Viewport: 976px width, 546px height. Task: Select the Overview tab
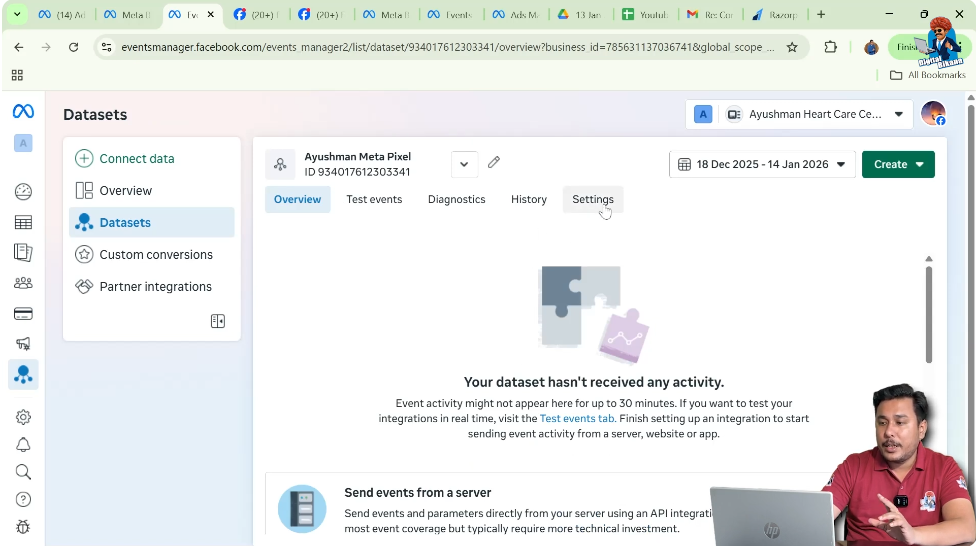click(298, 199)
